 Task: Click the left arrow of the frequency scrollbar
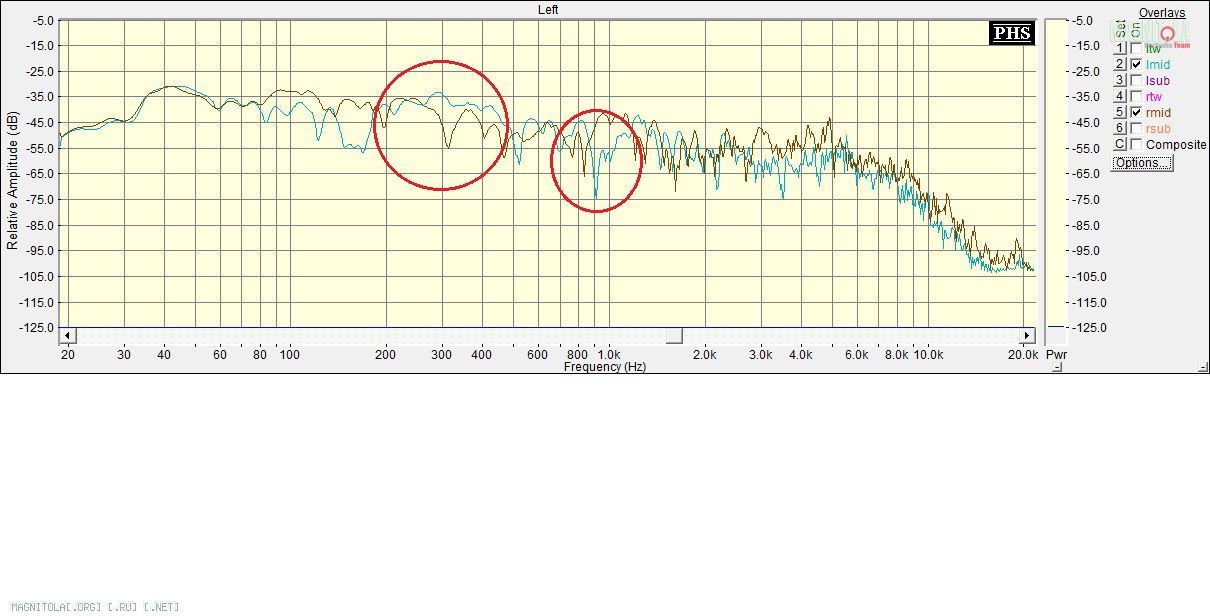pos(67,335)
